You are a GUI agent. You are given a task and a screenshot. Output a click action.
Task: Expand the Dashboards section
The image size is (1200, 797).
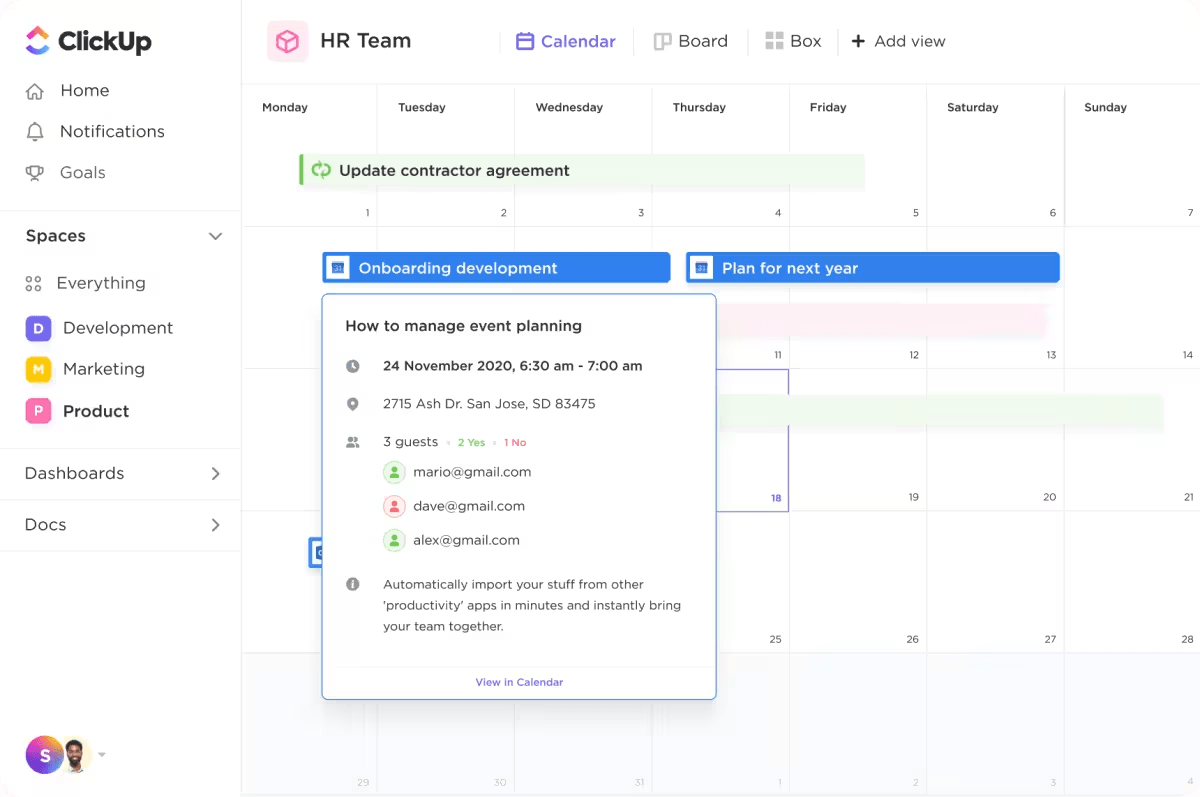[215, 473]
